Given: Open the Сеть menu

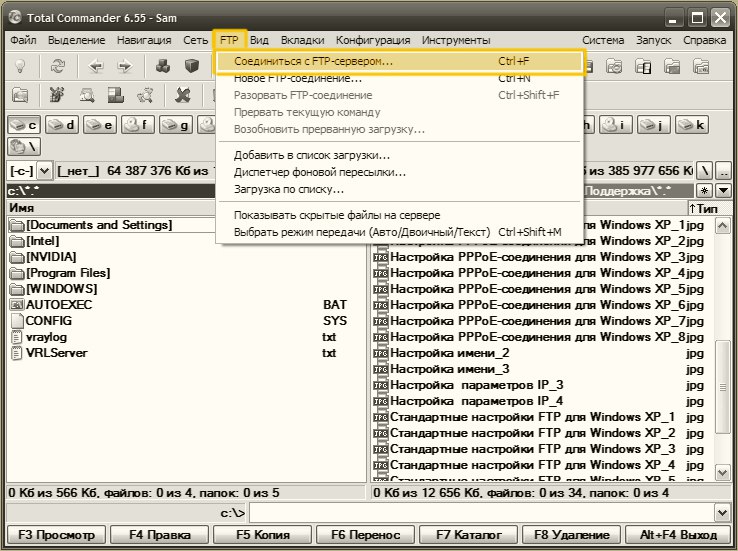Looking at the screenshot, I should pyautogui.click(x=195, y=40).
